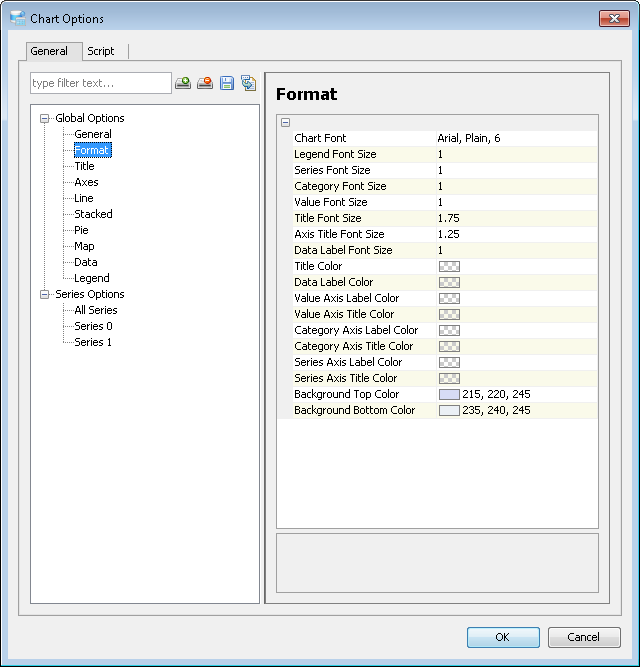Click the 'Global Options' tree label
Viewport: 640px width, 667px height.
pos(90,118)
